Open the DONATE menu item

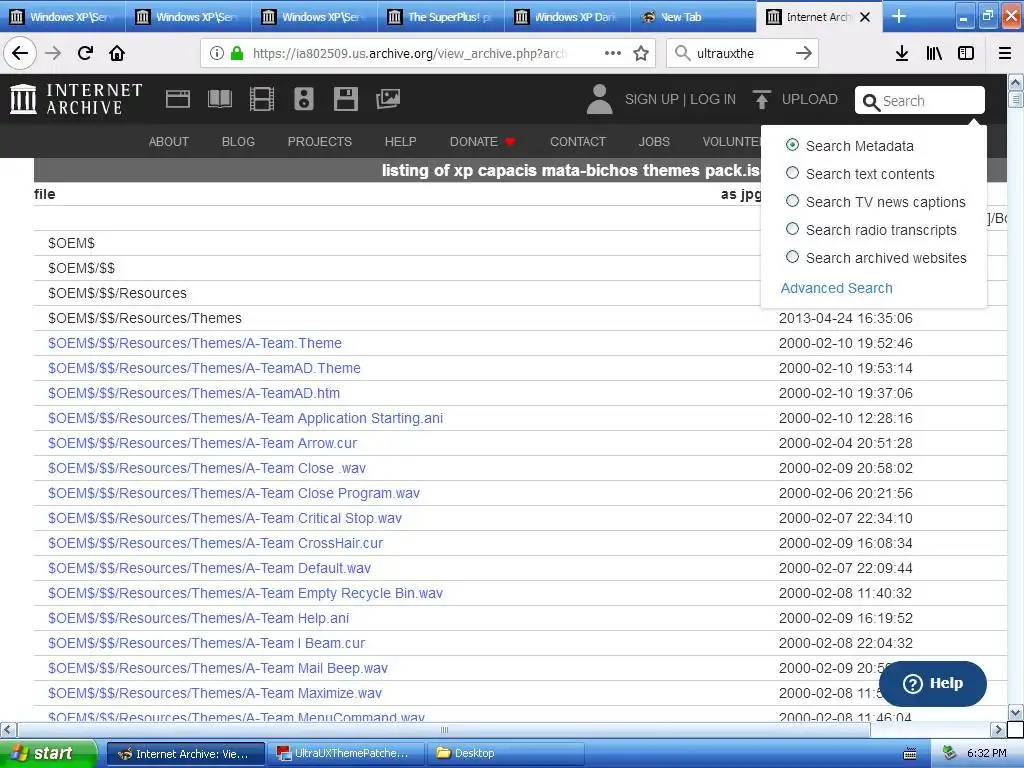pyautogui.click(x=482, y=142)
